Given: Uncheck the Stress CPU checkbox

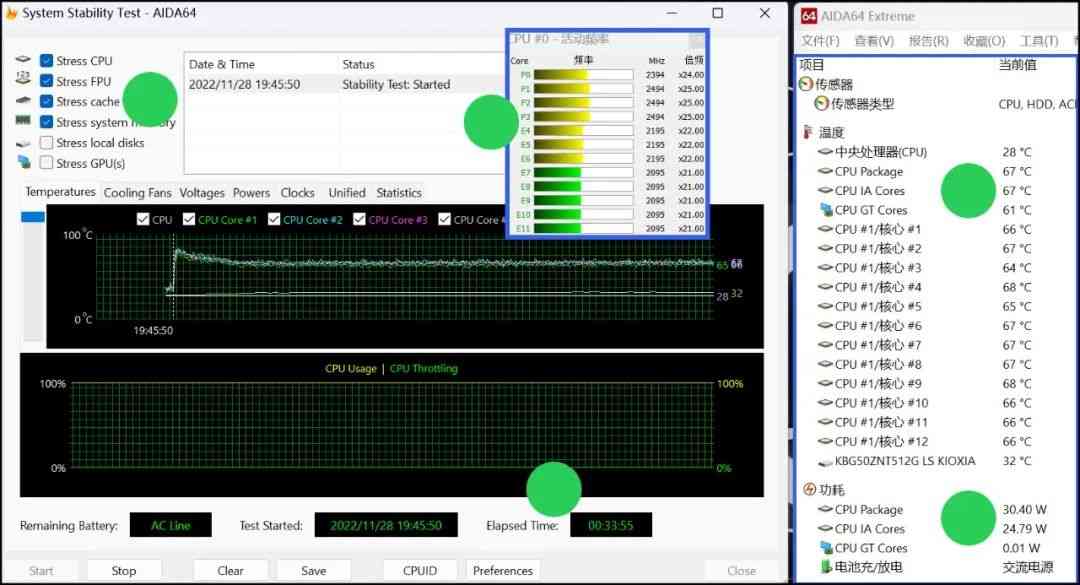Looking at the screenshot, I should tap(46, 61).
